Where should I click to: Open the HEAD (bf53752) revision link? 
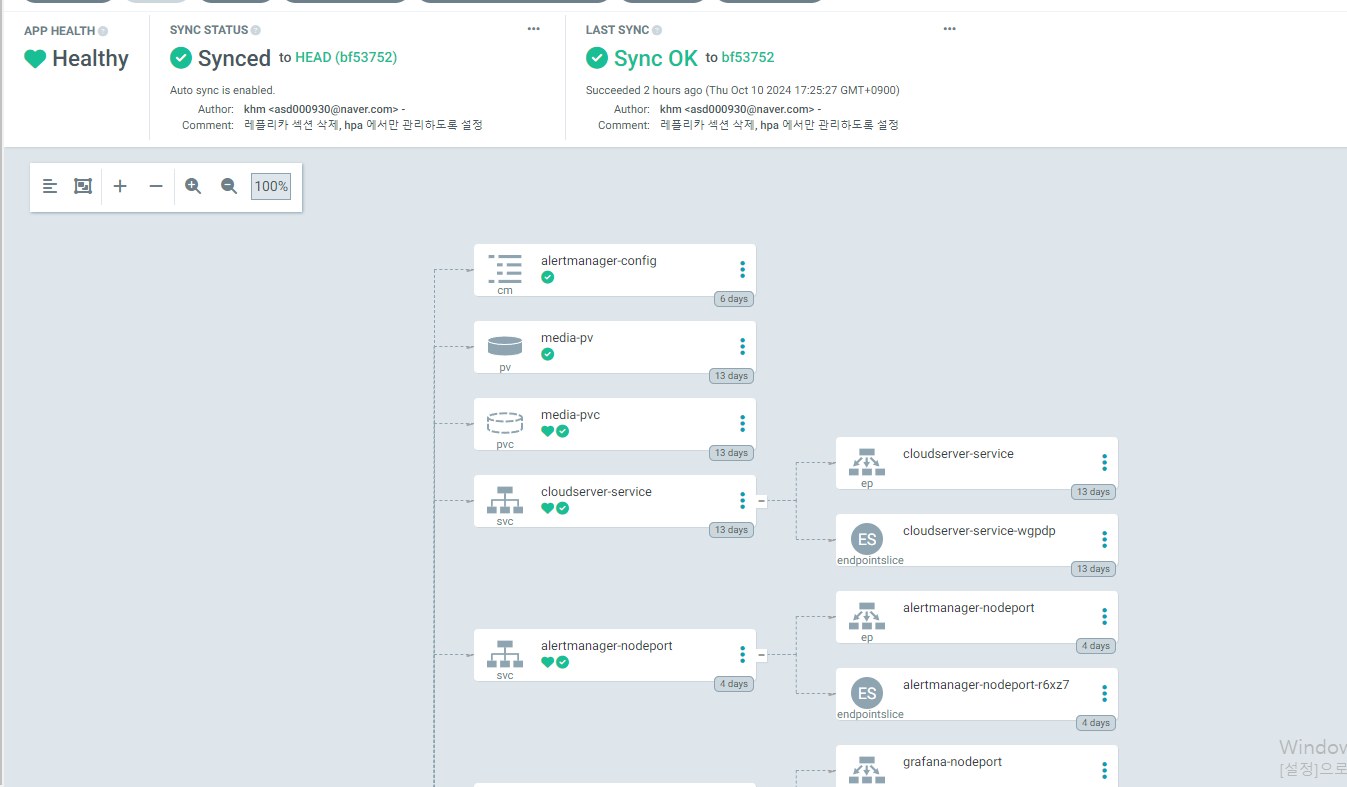(x=346, y=58)
